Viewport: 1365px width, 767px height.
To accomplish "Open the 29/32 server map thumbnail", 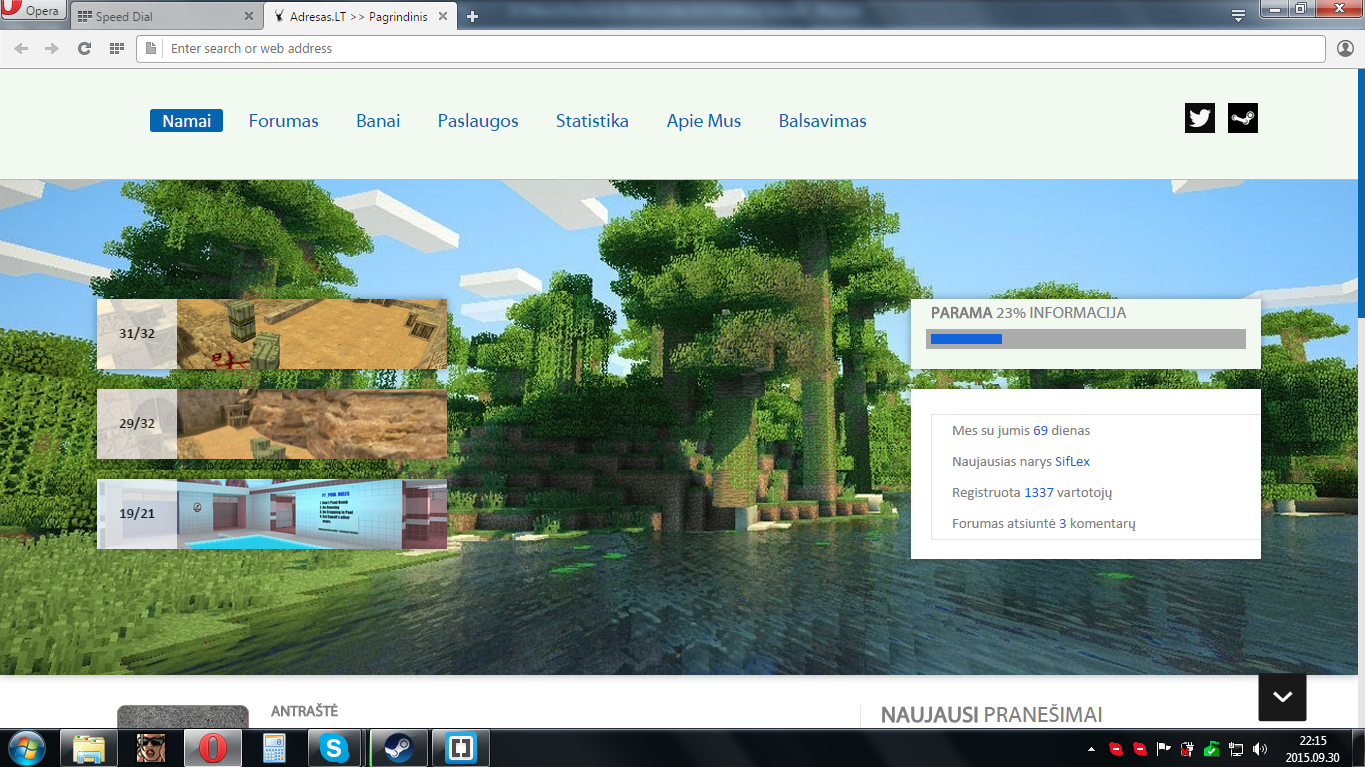I will click(272, 424).
